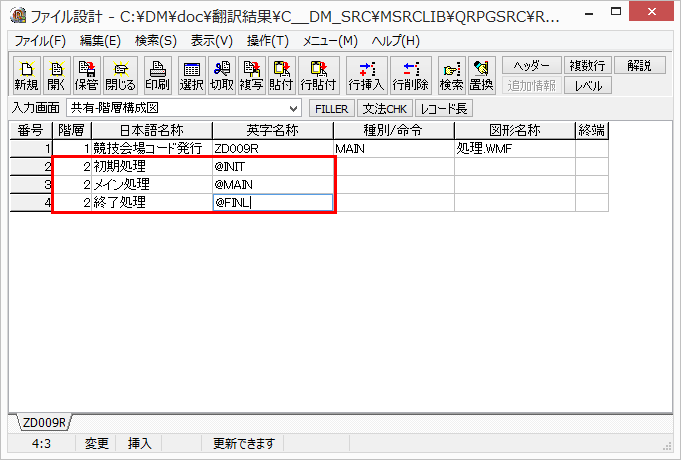Click the 印刷 (Print) toolbar icon

(x=157, y=75)
